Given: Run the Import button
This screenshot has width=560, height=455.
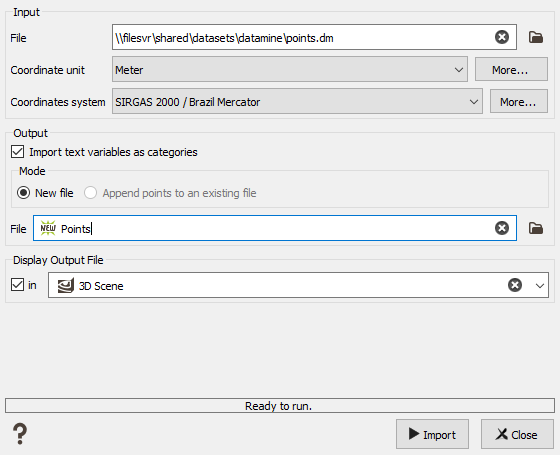Looking at the screenshot, I should click(x=432, y=434).
